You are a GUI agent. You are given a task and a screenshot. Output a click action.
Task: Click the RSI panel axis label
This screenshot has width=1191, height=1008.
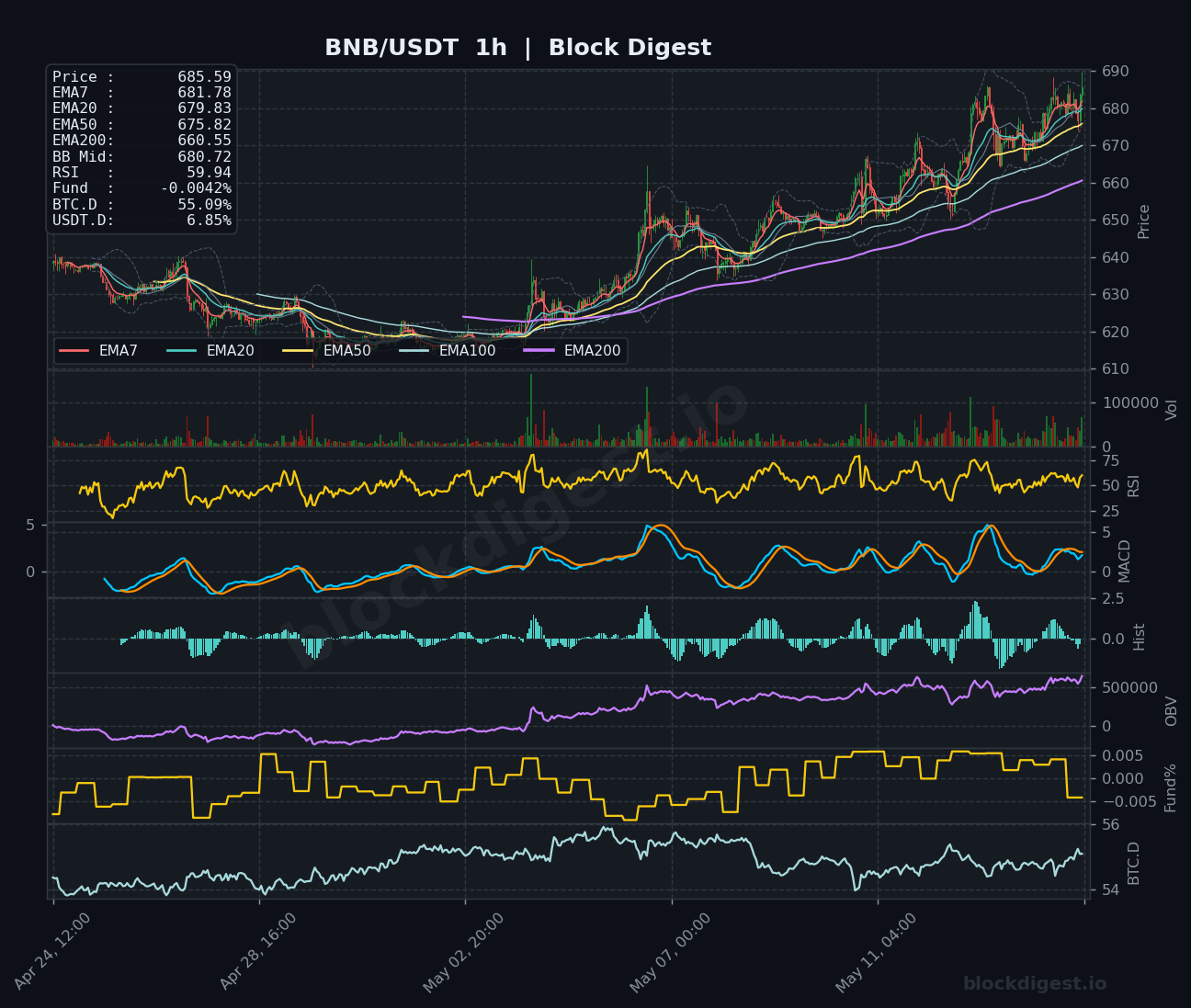1134,485
